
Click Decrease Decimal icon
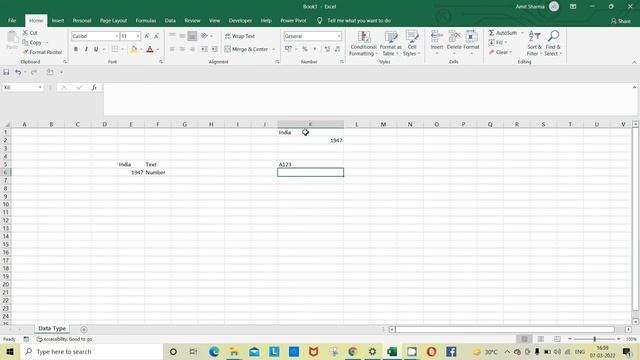pos(337,49)
